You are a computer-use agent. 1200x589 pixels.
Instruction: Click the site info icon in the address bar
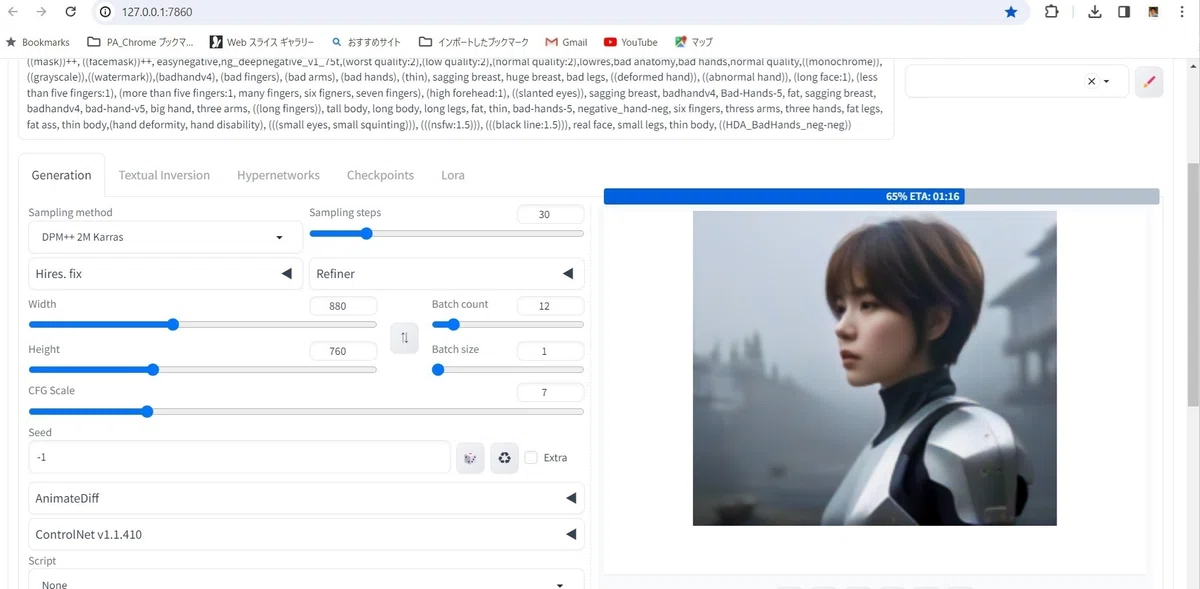(x=105, y=12)
